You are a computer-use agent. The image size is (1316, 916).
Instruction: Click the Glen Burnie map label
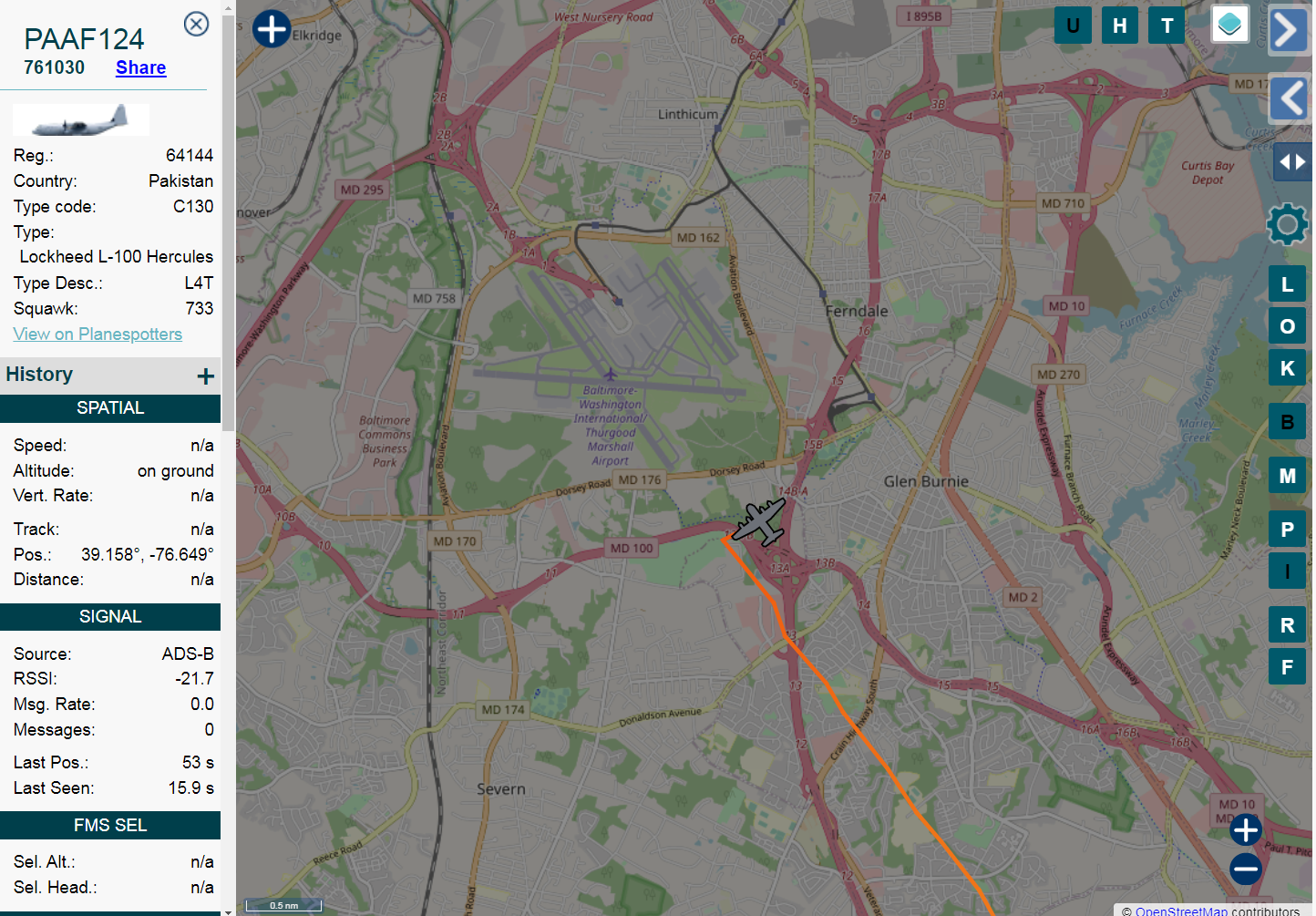926,481
